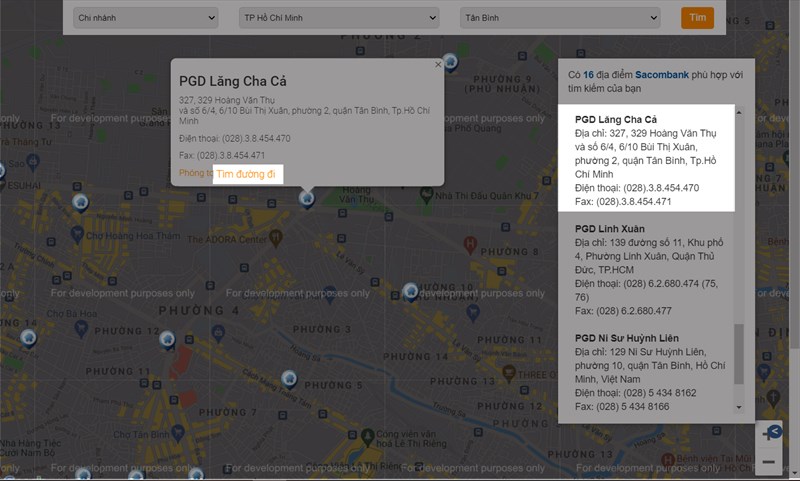This screenshot has height=481, width=800.
Task: Click the Chợ Bà Hoa shopping pin
Action: pyautogui.click(x=81, y=328)
